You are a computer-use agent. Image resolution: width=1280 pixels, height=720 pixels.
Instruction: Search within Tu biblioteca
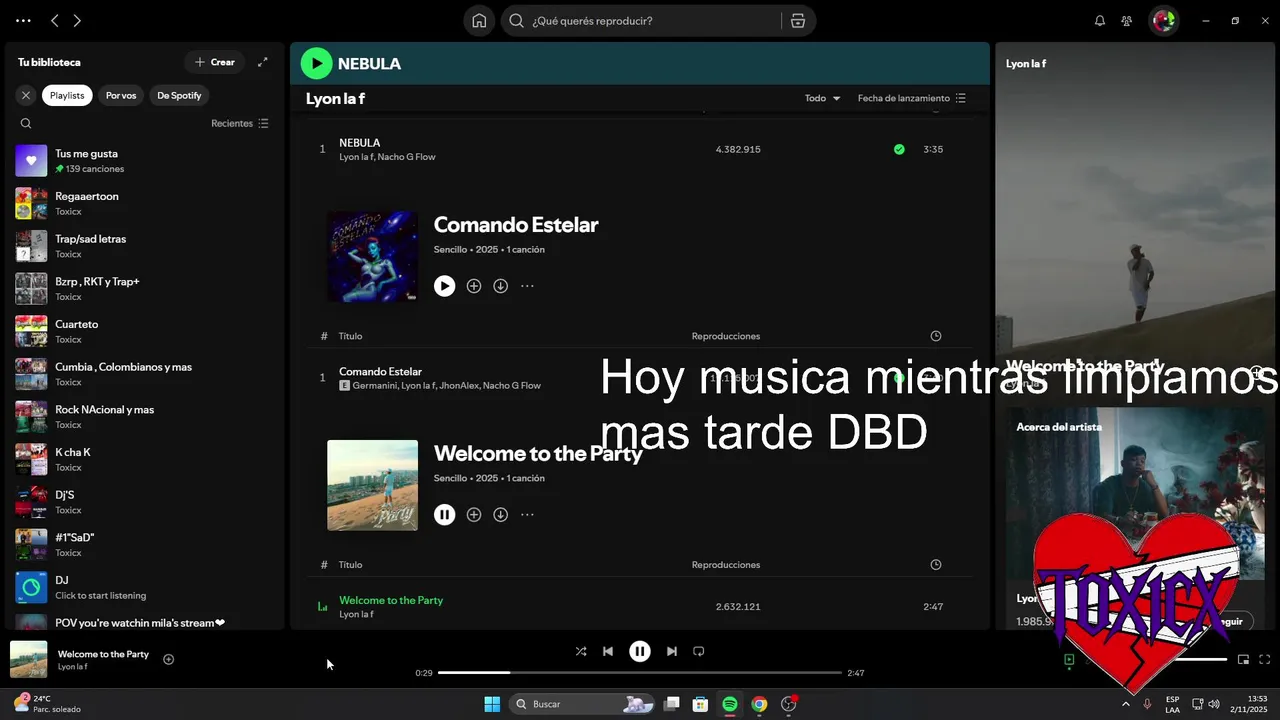tap(26, 124)
